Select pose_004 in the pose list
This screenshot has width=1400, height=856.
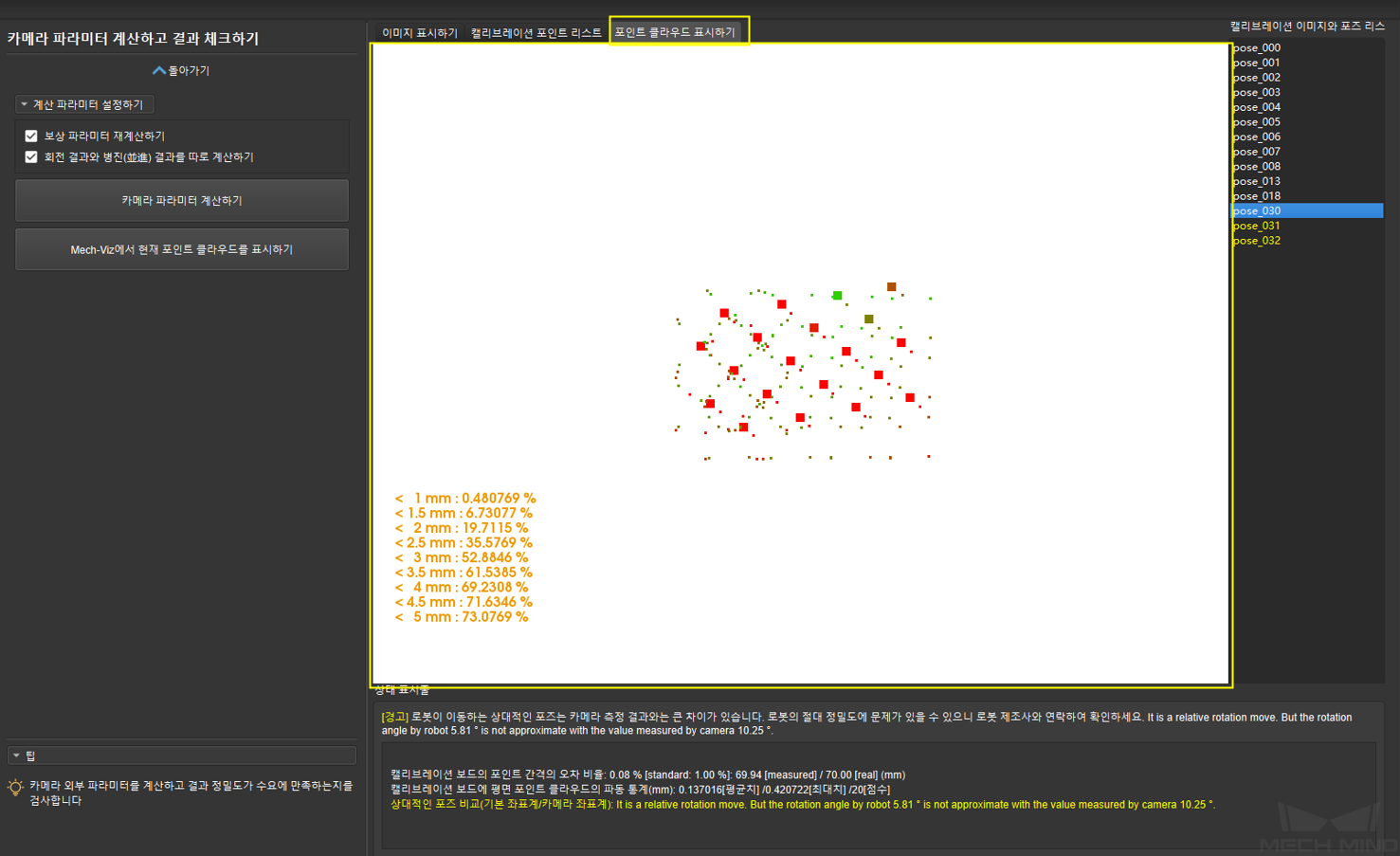[1307, 107]
